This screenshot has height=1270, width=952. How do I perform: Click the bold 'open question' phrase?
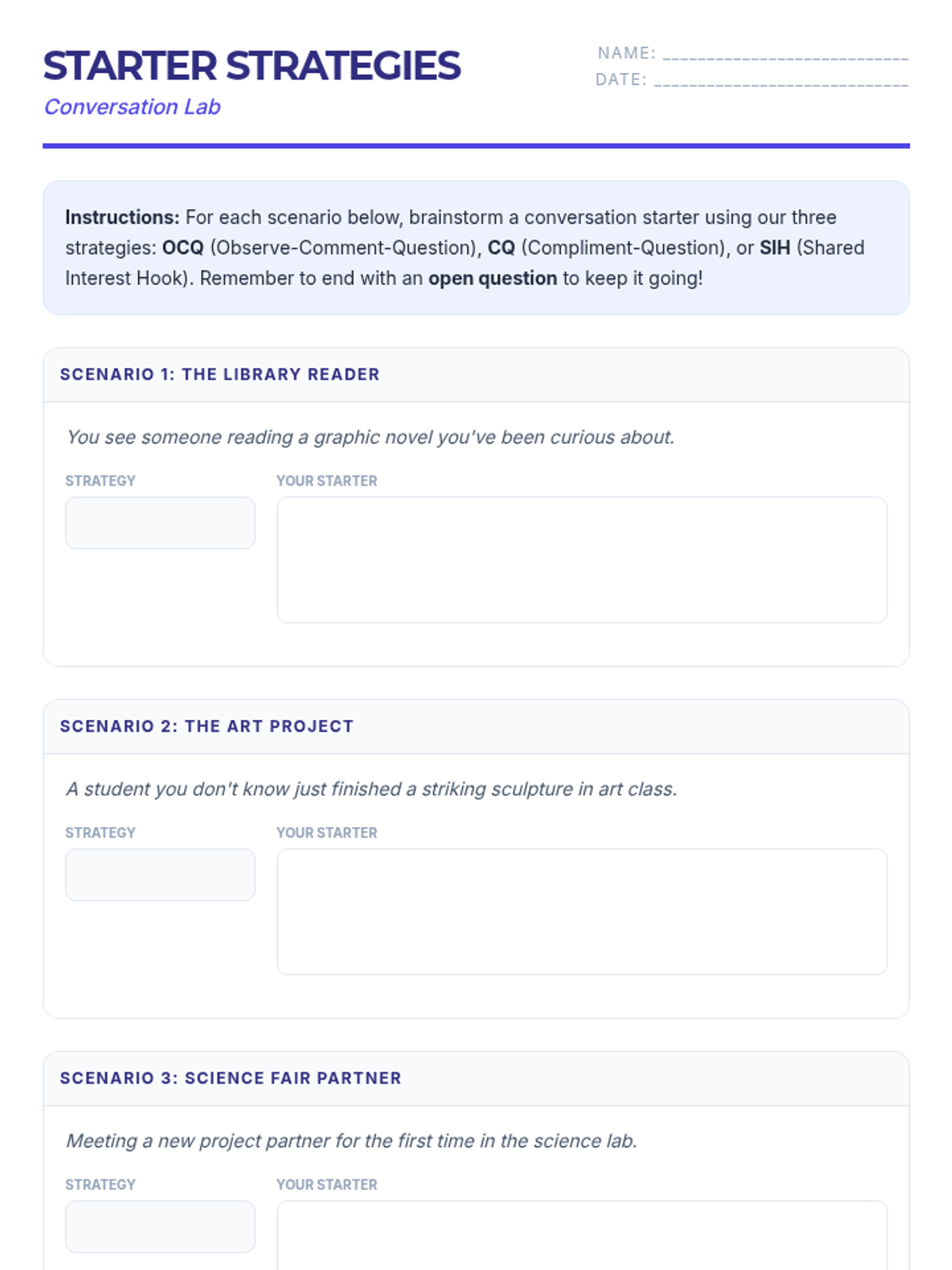point(493,279)
